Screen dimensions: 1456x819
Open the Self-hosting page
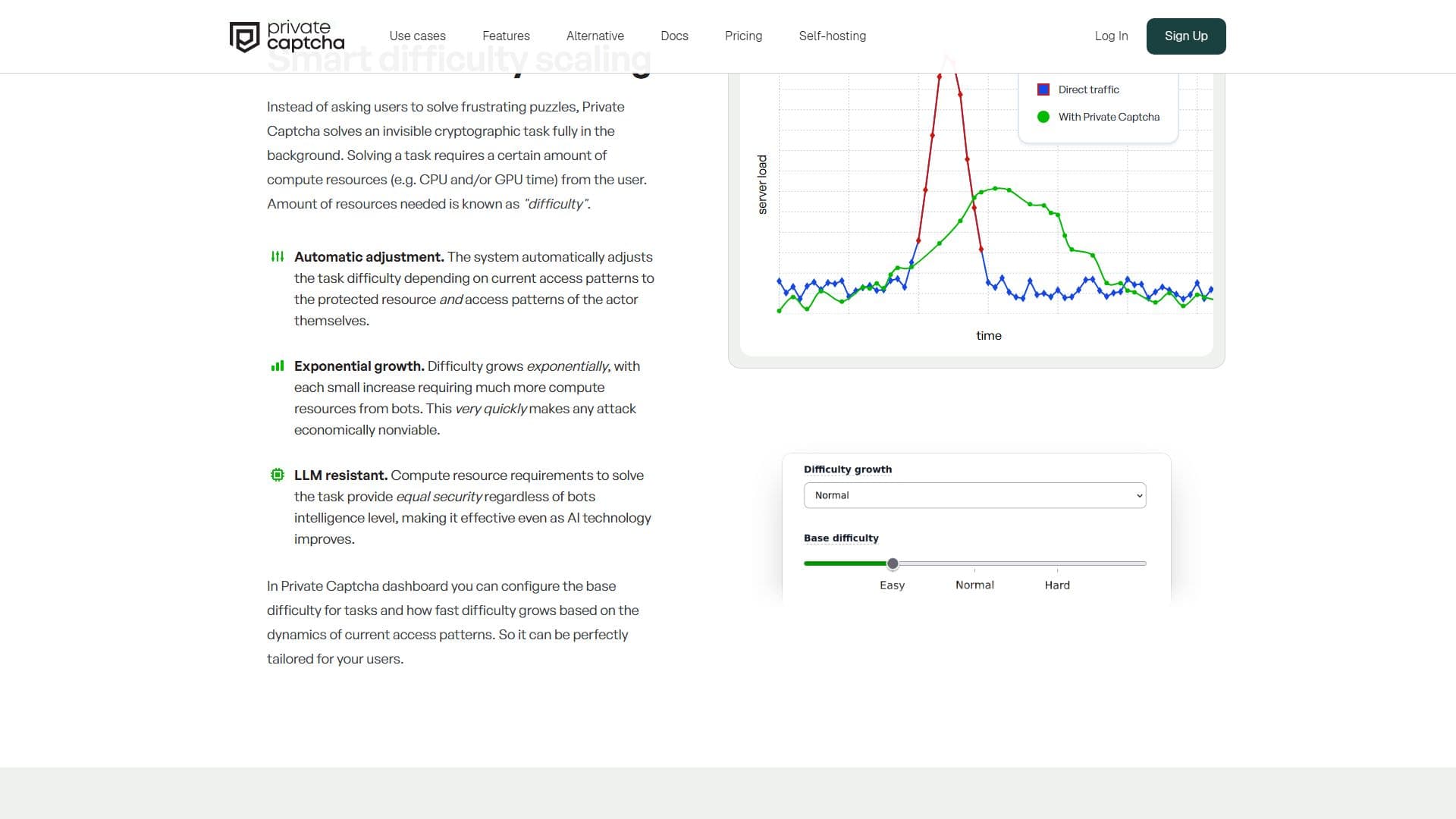tap(832, 36)
